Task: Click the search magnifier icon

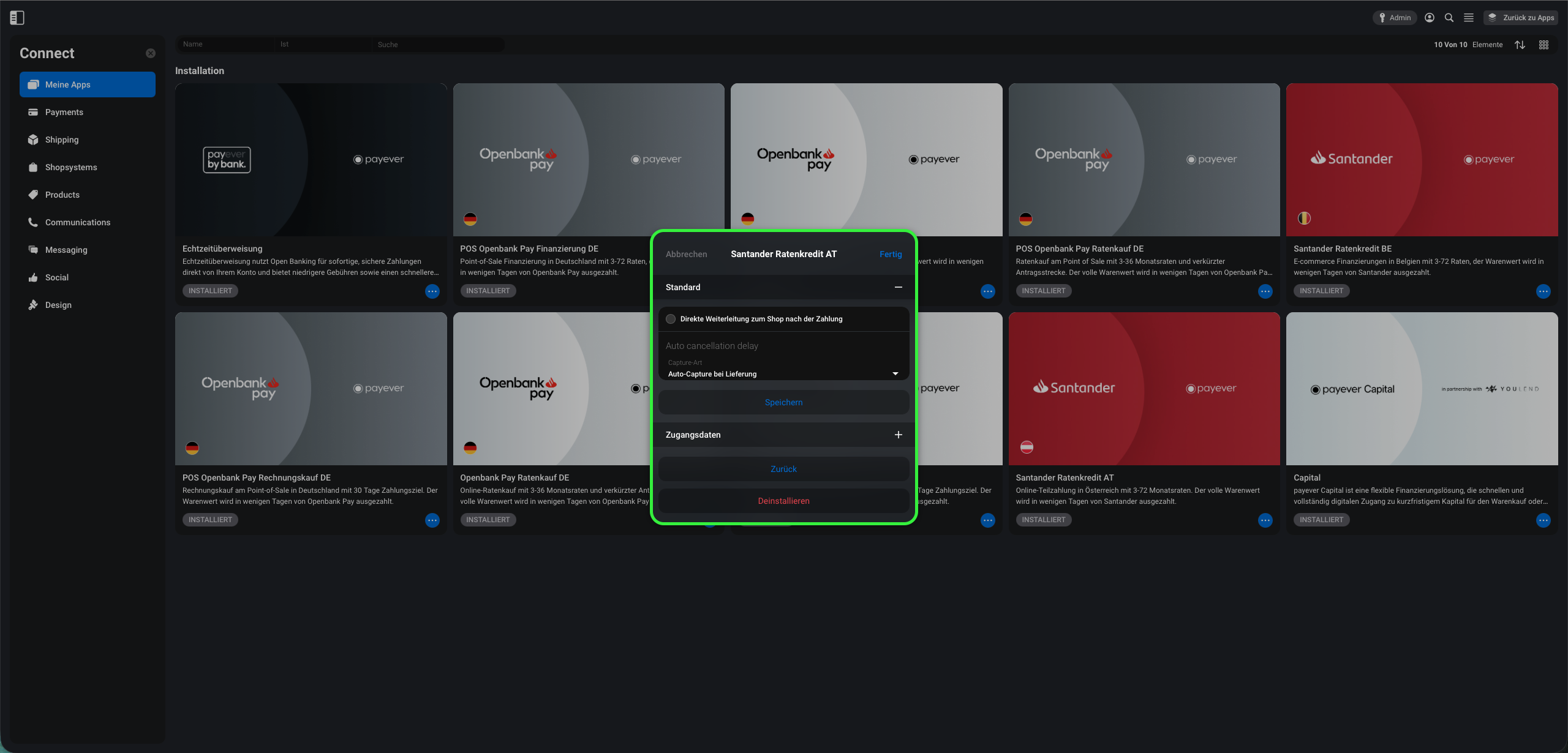Action: click(x=1449, y=18)
